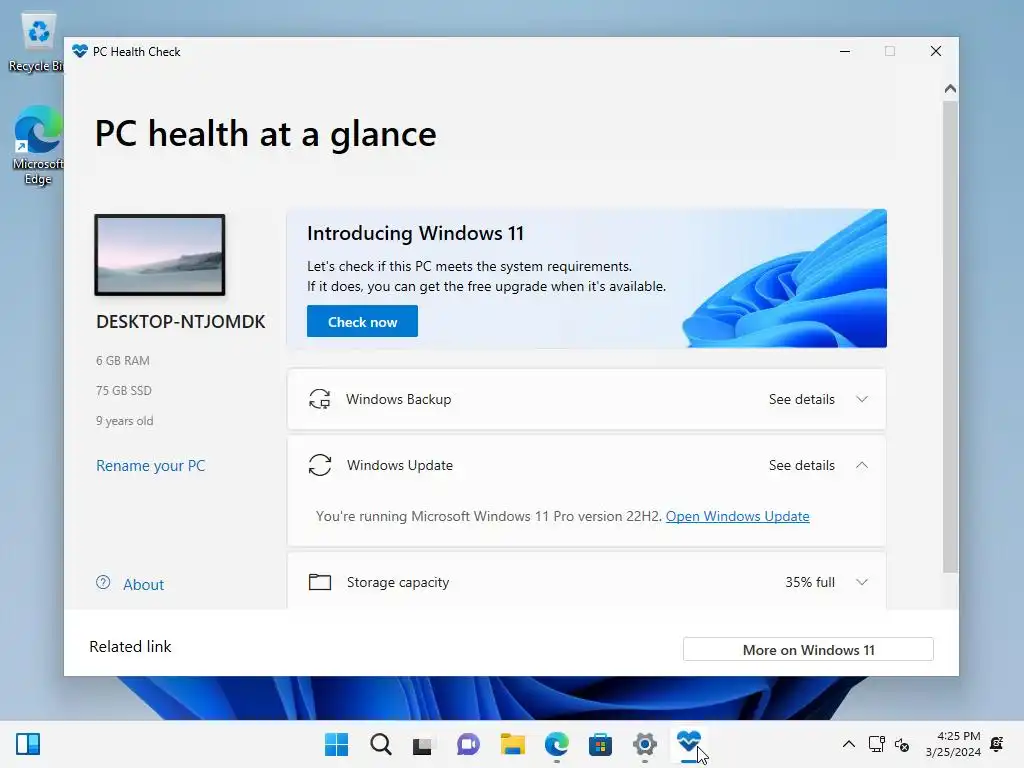Click the DESKTOP-NTJOMDK computer name

(181, 322)
